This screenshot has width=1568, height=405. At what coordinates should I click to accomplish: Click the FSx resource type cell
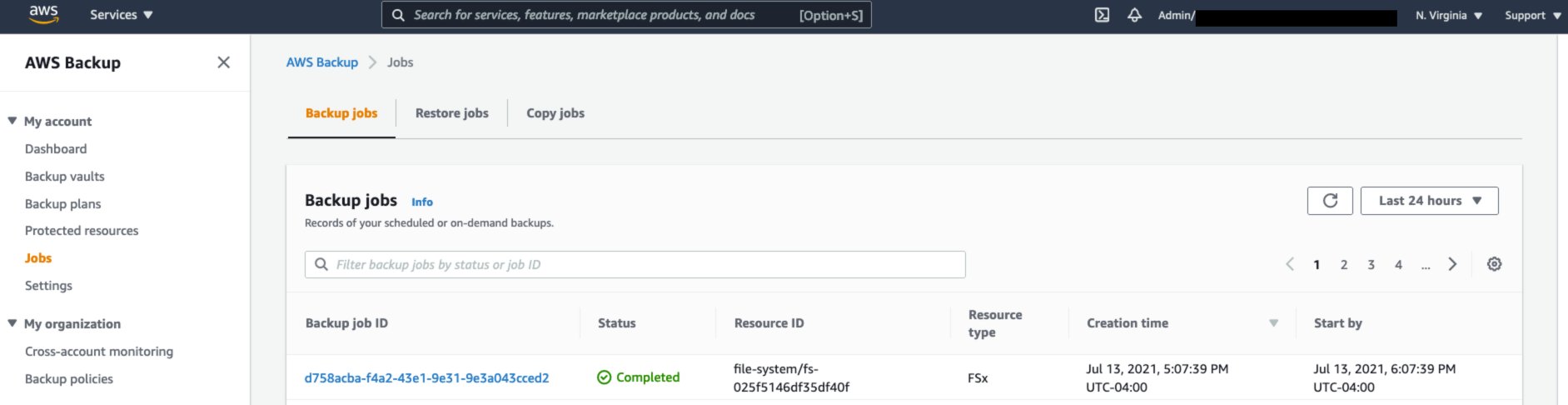click(978, 378)
